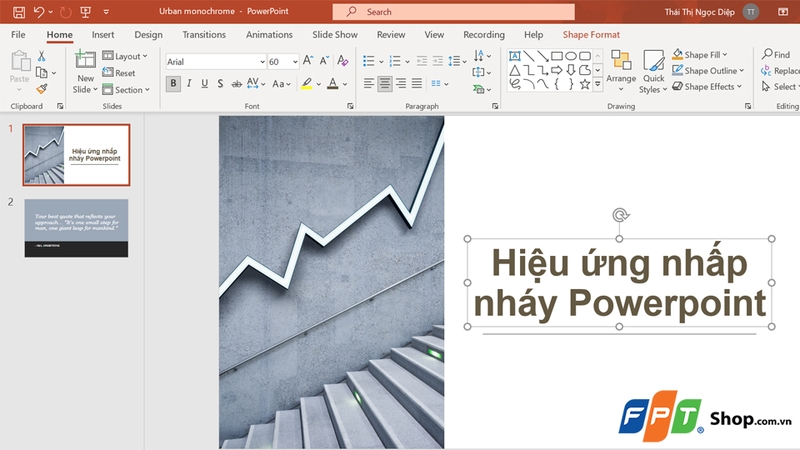Select the oval shape in gallery
Screen dimensions: 800x450
click(571, 56)
